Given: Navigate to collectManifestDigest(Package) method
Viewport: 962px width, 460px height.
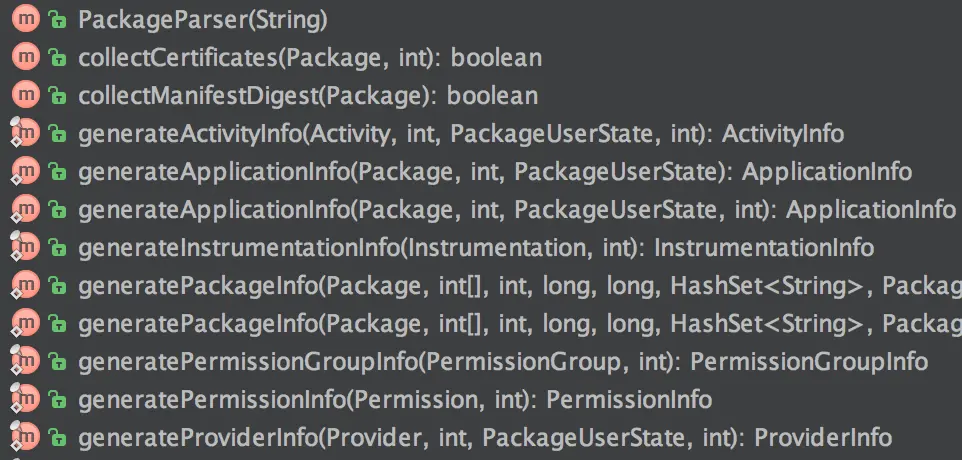Looking at the screenshot, I should tap(307, 96).
